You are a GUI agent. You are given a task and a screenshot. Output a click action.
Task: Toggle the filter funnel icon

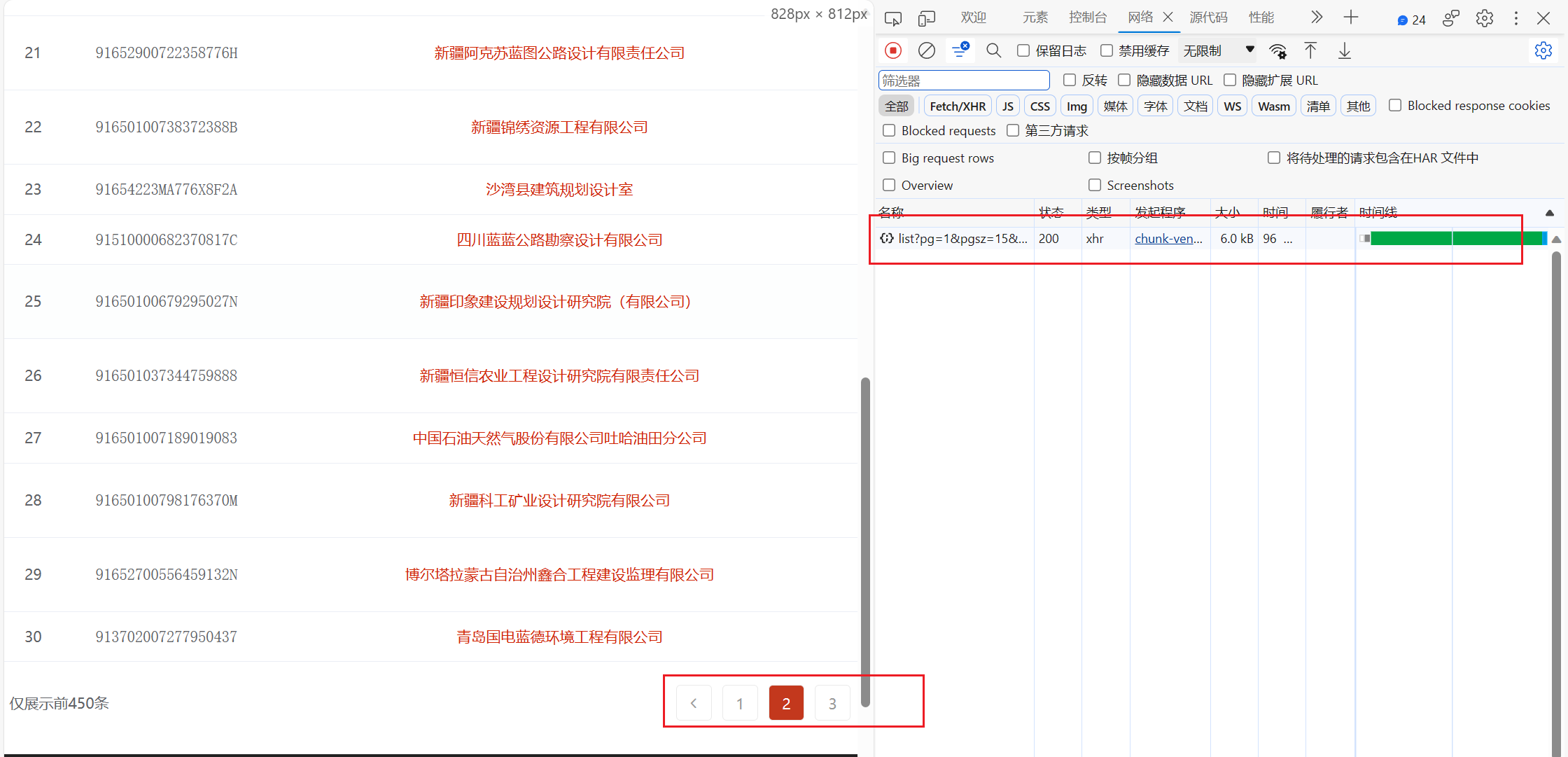coord(960,50)
